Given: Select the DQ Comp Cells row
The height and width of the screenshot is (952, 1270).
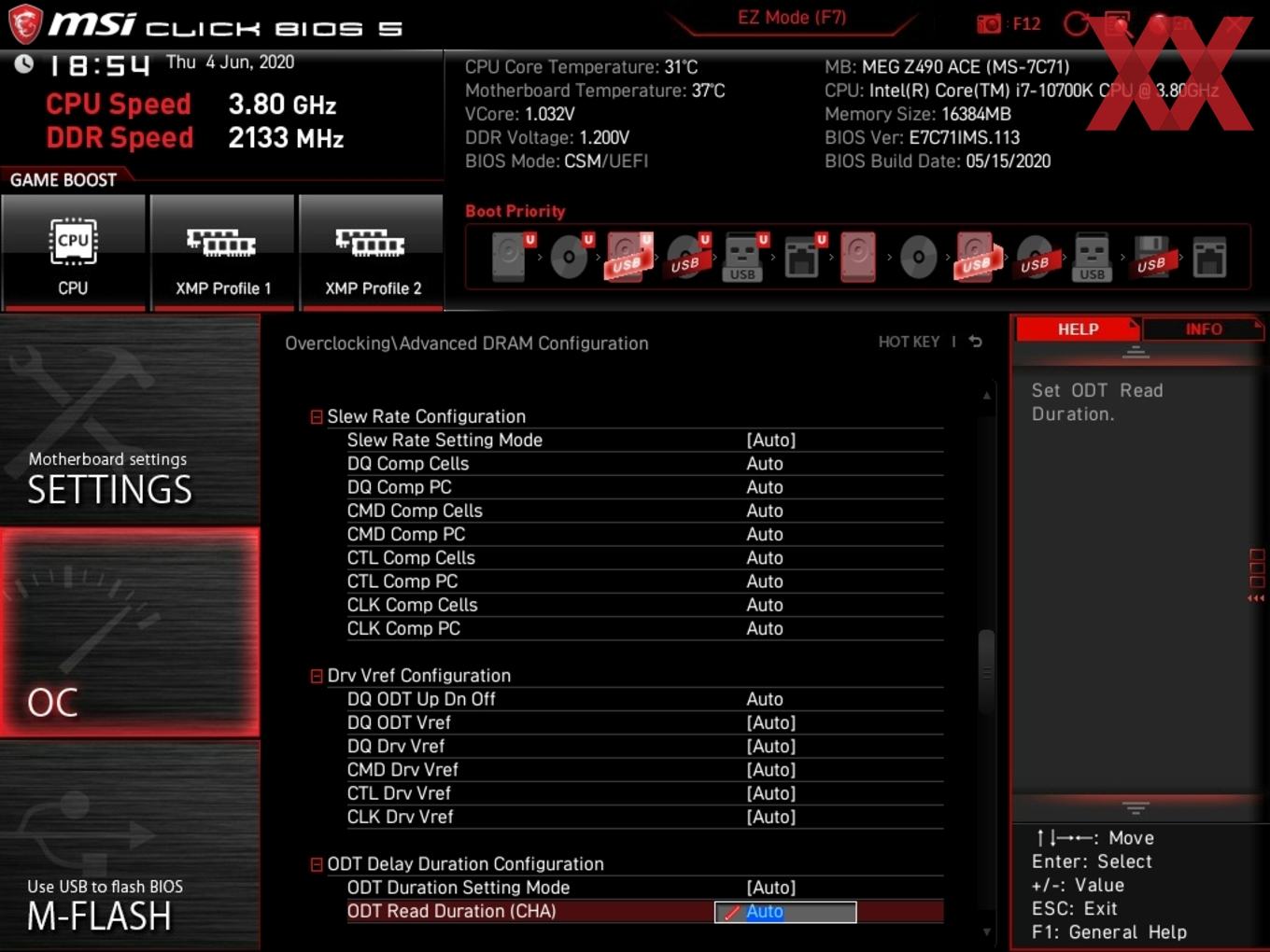Looking at the screenshot, I should click(644, 463).
